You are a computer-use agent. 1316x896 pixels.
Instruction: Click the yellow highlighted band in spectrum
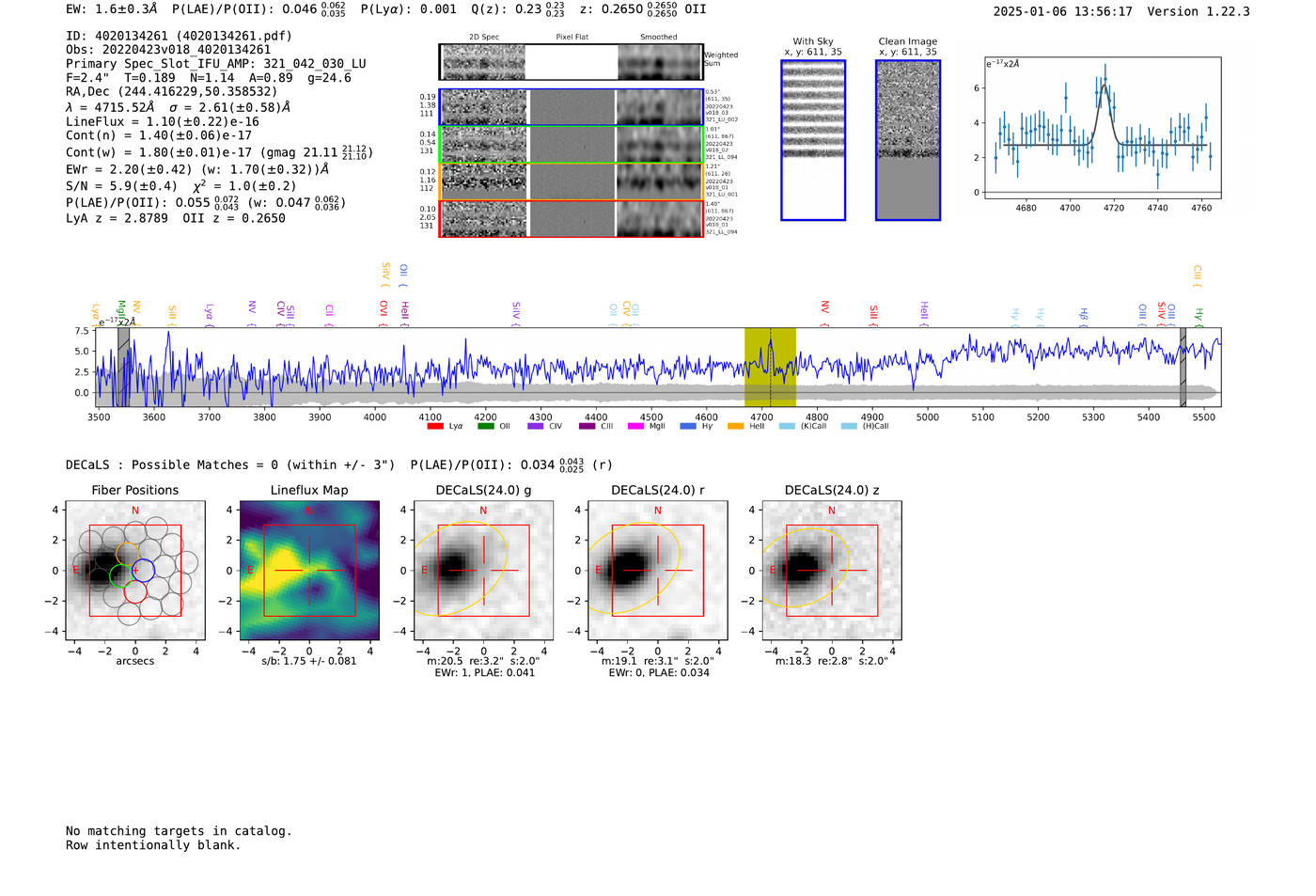coord(770,367)
